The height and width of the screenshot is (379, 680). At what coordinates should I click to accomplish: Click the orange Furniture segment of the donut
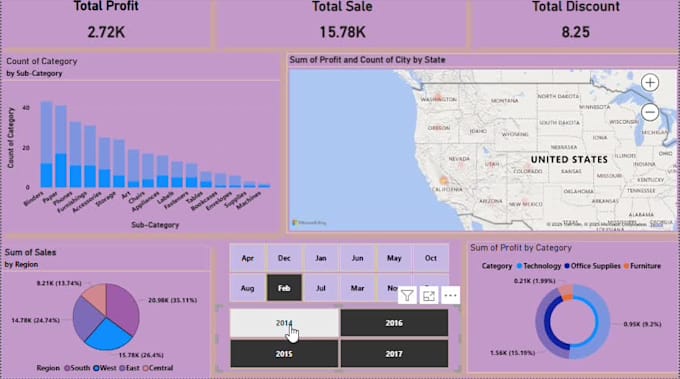tap(568, 297)
